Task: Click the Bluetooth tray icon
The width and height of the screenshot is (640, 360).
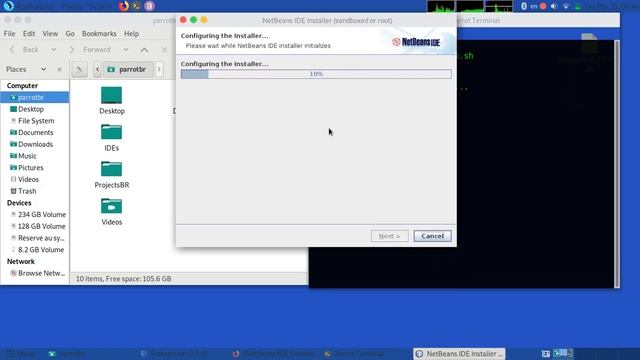Action: click(x=524, y=6)
